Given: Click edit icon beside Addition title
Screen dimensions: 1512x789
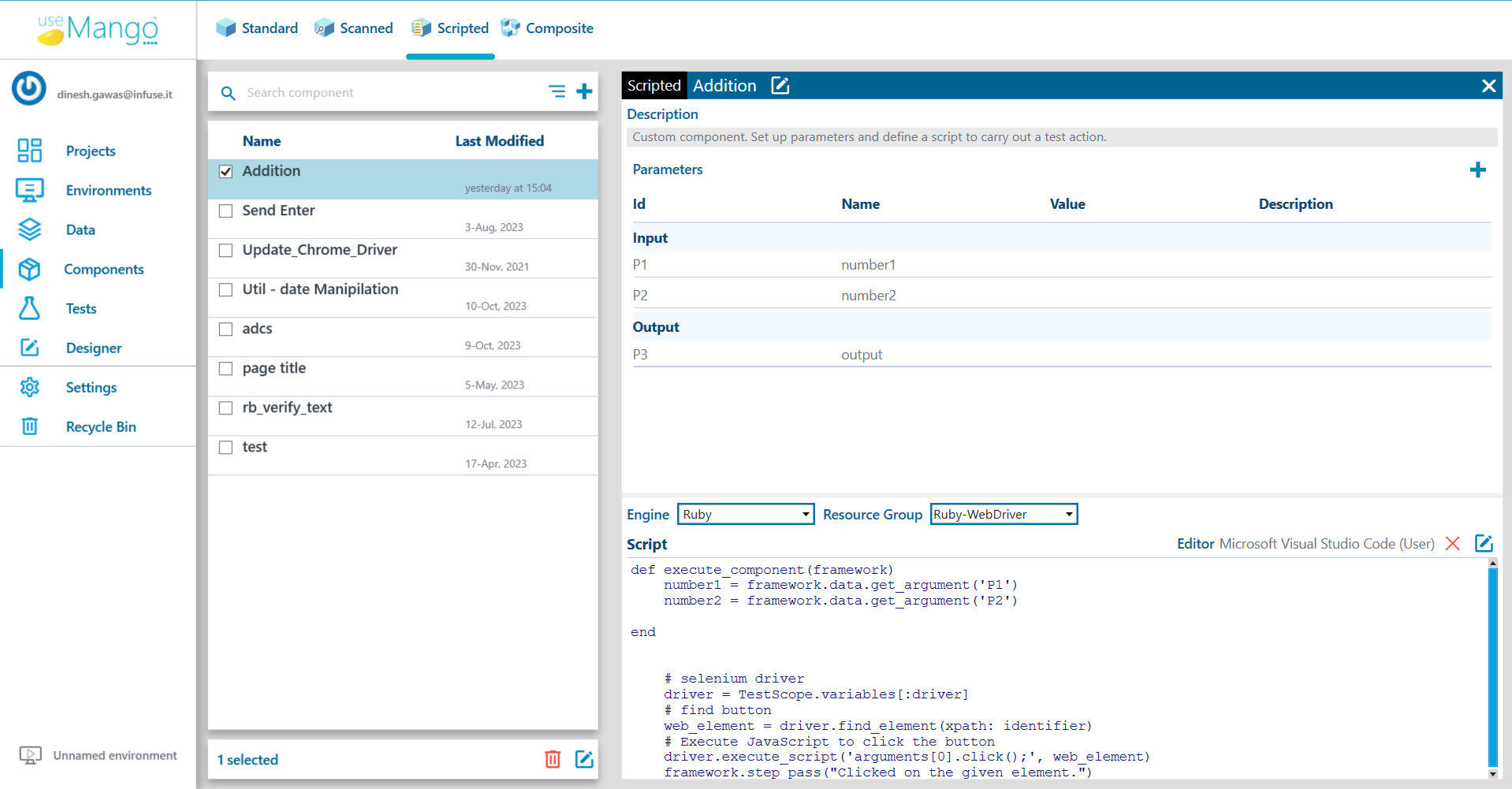Looking at the screenshot, I should (780, 85).
